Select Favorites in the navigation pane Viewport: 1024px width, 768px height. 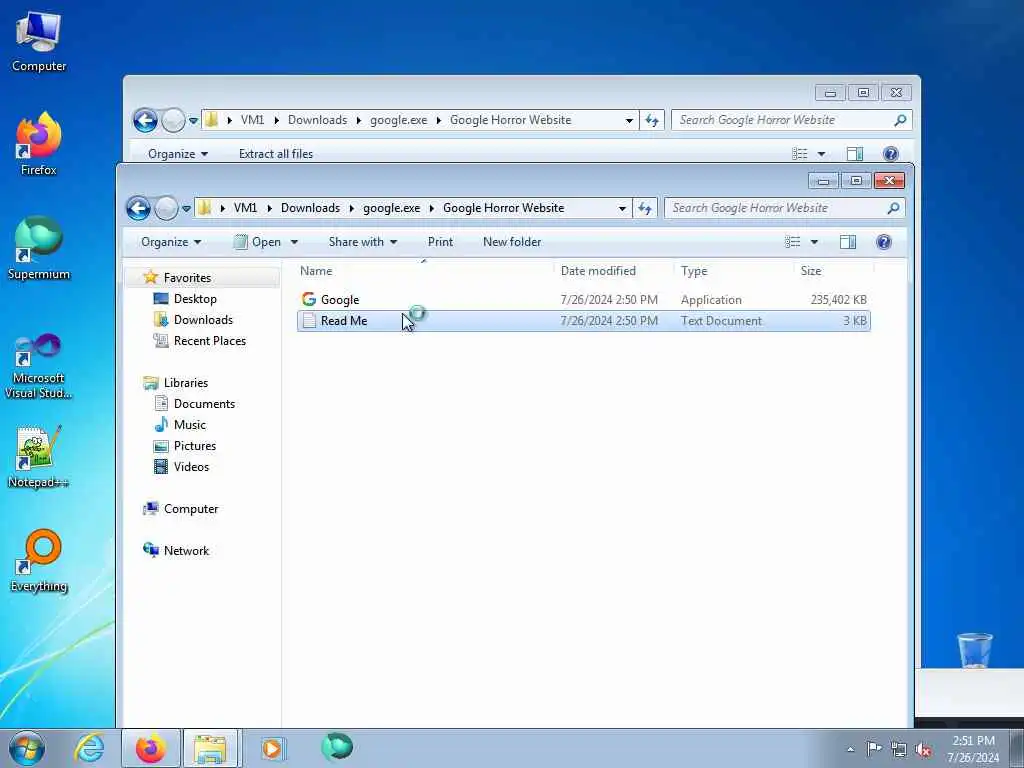tap(187, 278)
